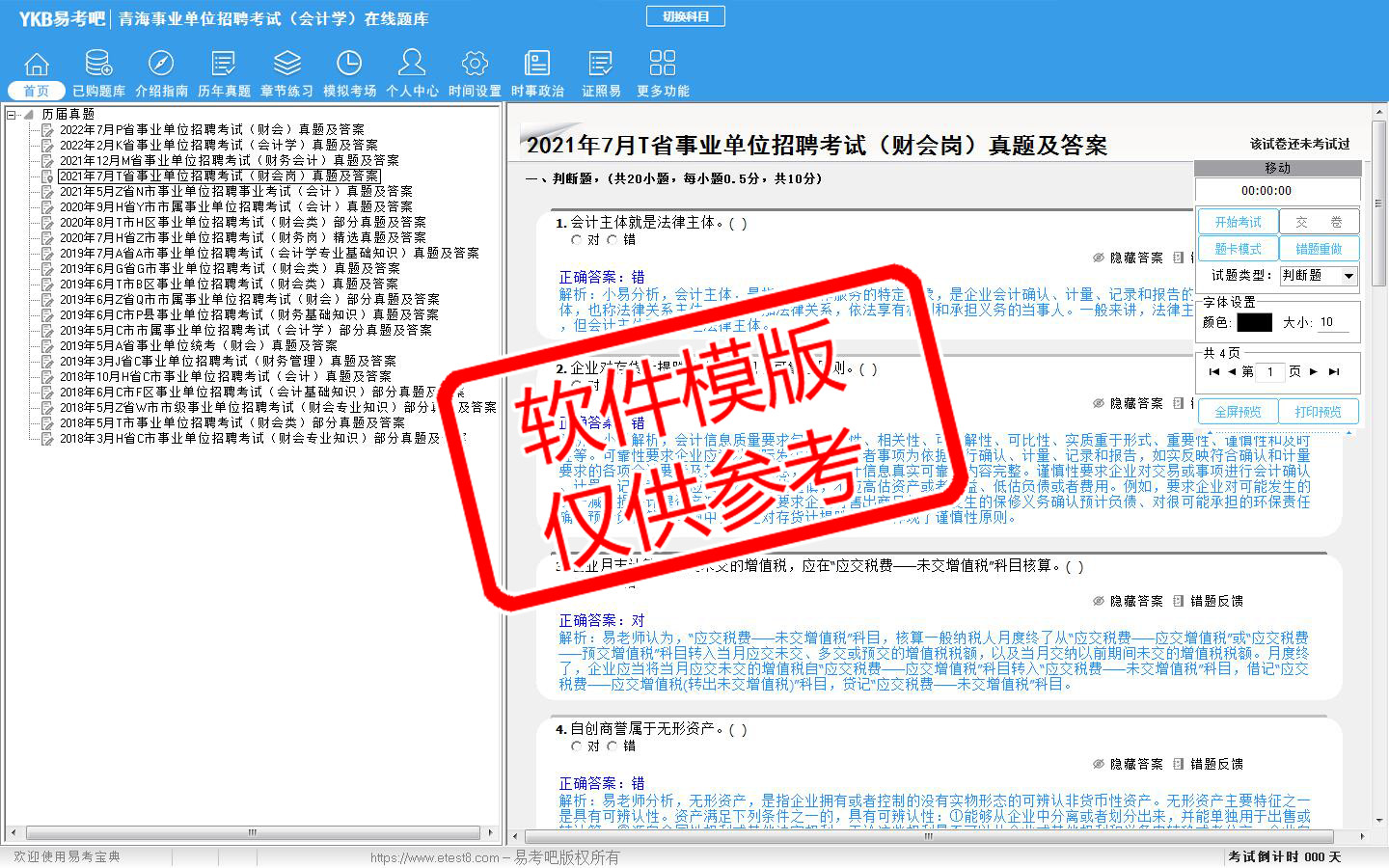Open the 模拟考场 clock icon
Image resolution: width=1389 pixels, height=868 pixels.
pos(349,65)
